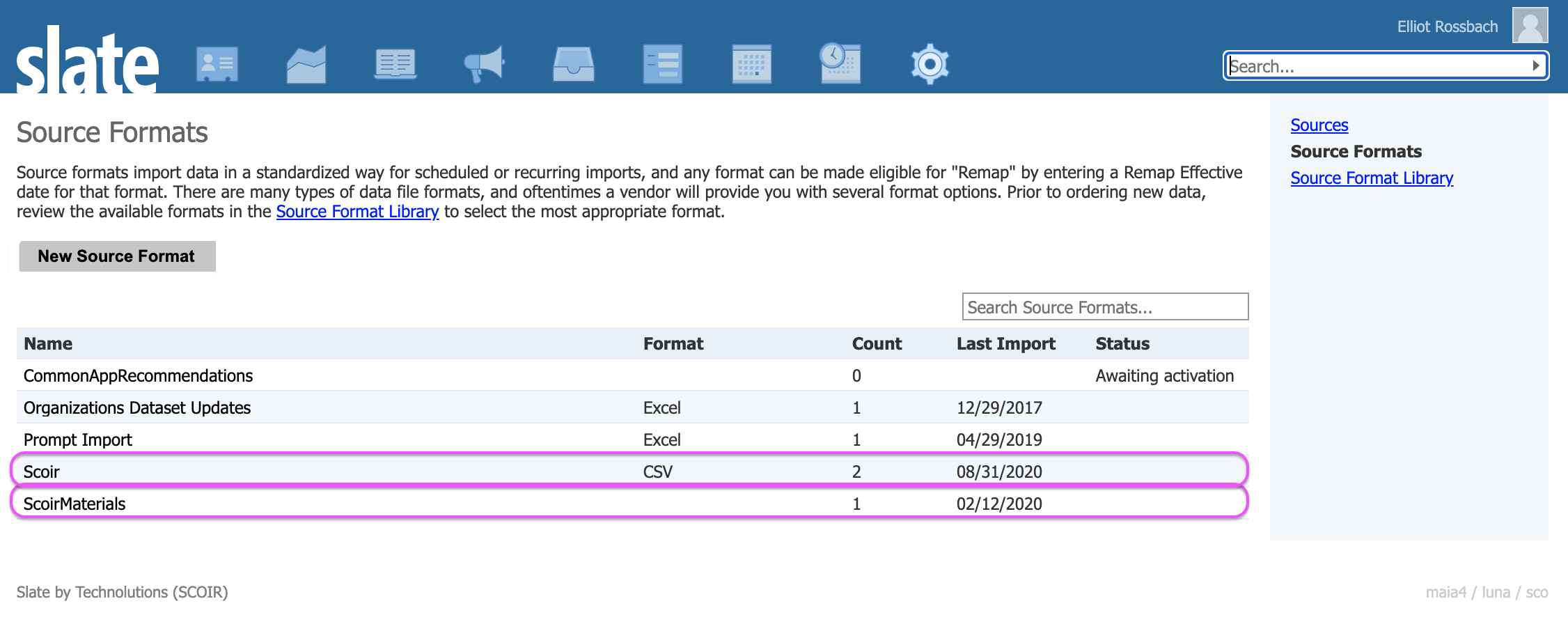The height and width of the screenshot is (631, 1568).
Task: Click the Elliot Rossbach username
Action: 1448,26
